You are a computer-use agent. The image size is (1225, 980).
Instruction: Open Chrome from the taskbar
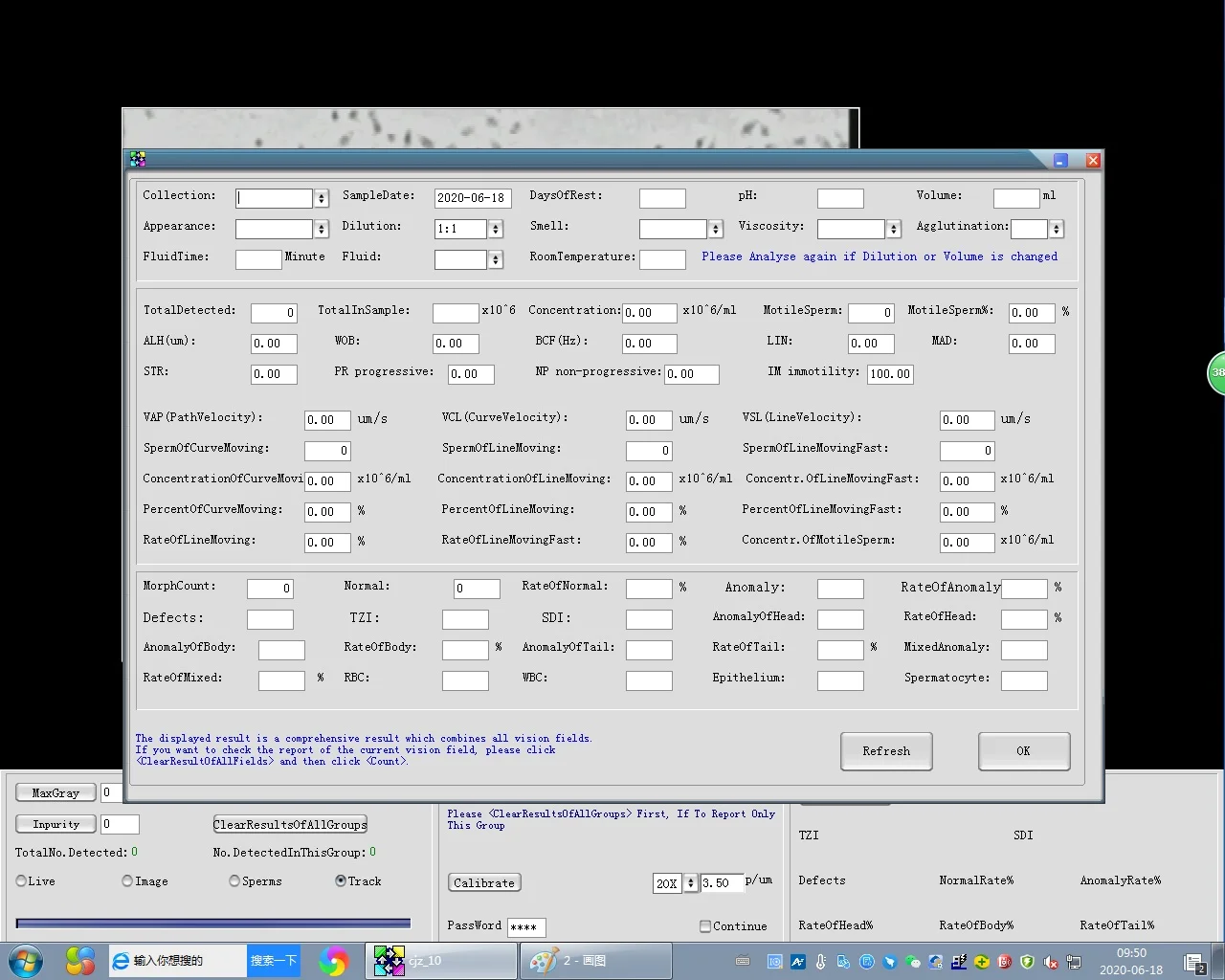click(x=334, y=961)
